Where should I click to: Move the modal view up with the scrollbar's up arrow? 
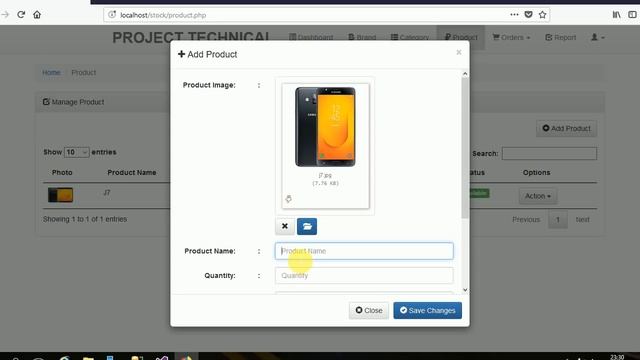465,74
